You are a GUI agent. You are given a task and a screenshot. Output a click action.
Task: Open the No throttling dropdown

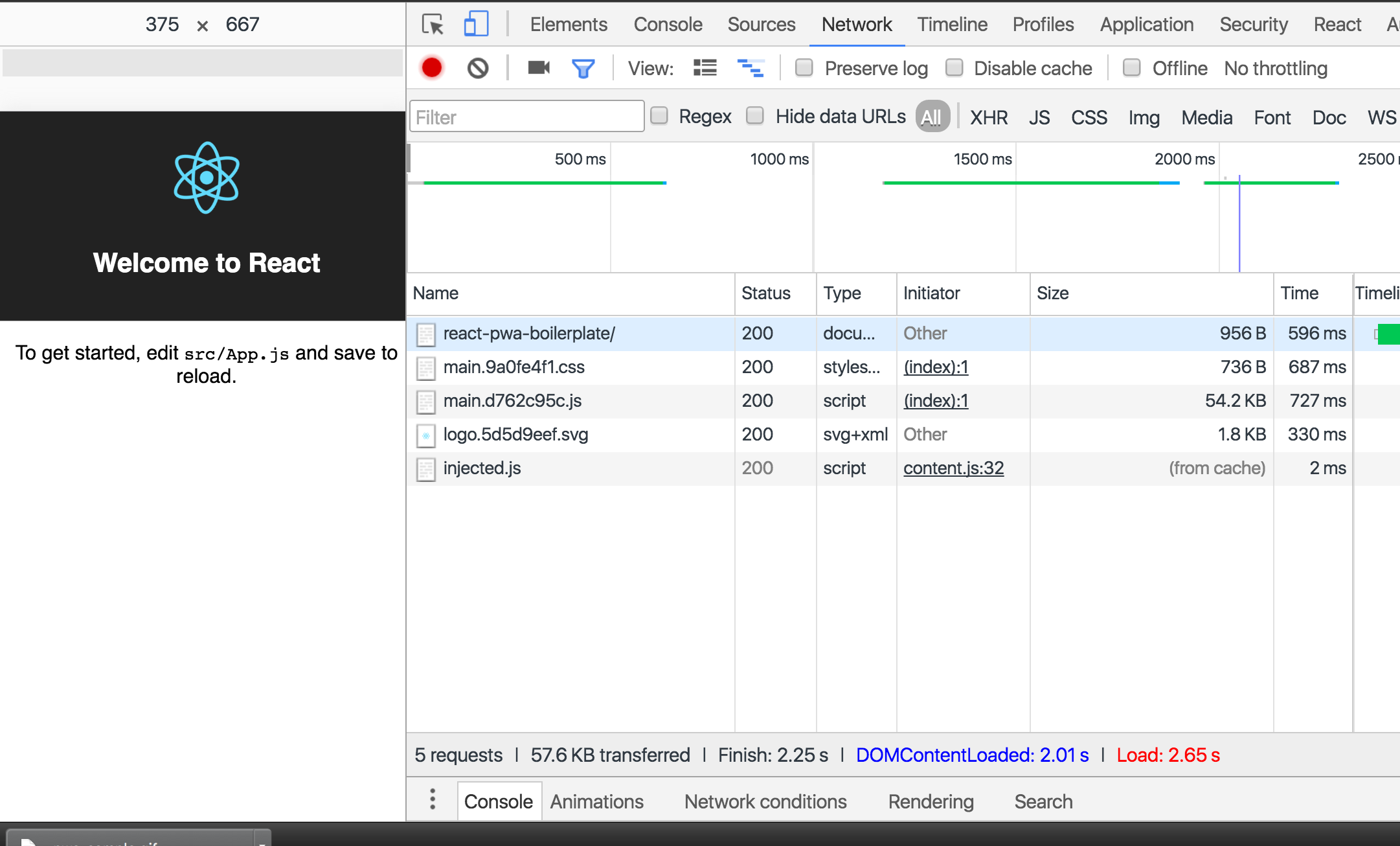click(x=1276, y=68)
